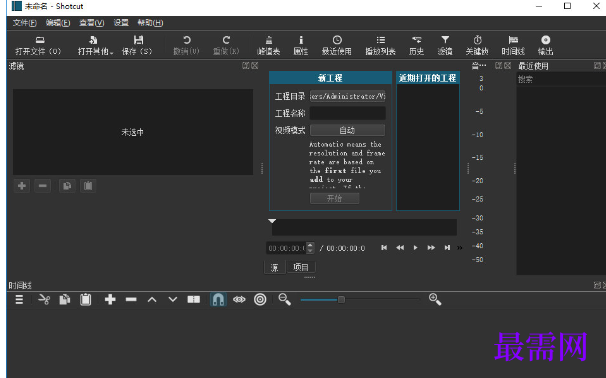Viewport: 606px width, 378px height.
Task: Open file with the 打开文件 toolbar button
Action: (38, 45)
